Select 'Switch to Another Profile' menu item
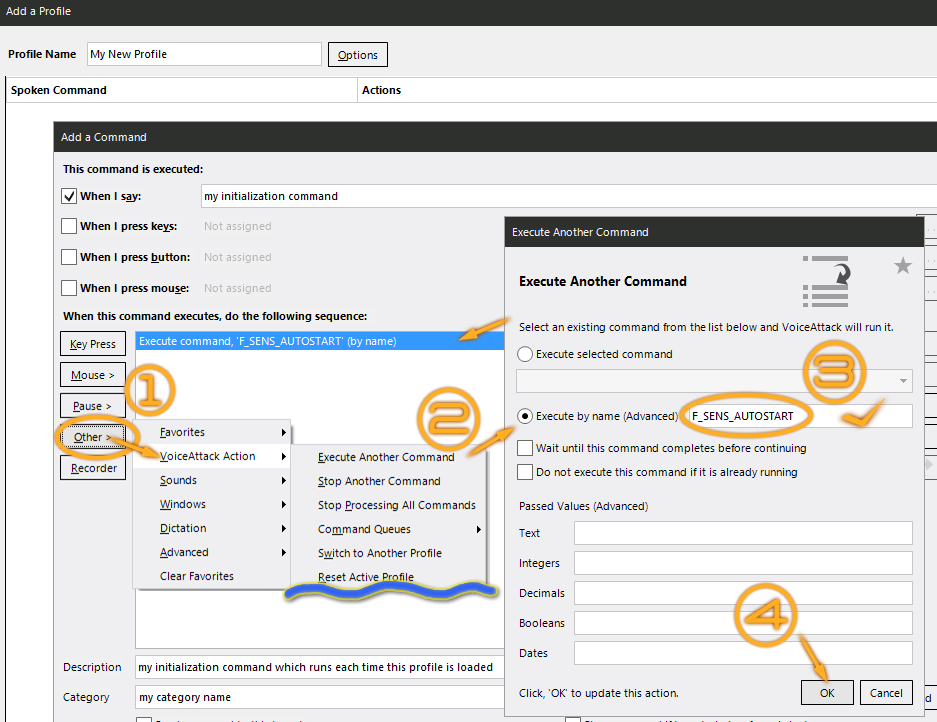 pyautogui.click(x=379, y=553)
